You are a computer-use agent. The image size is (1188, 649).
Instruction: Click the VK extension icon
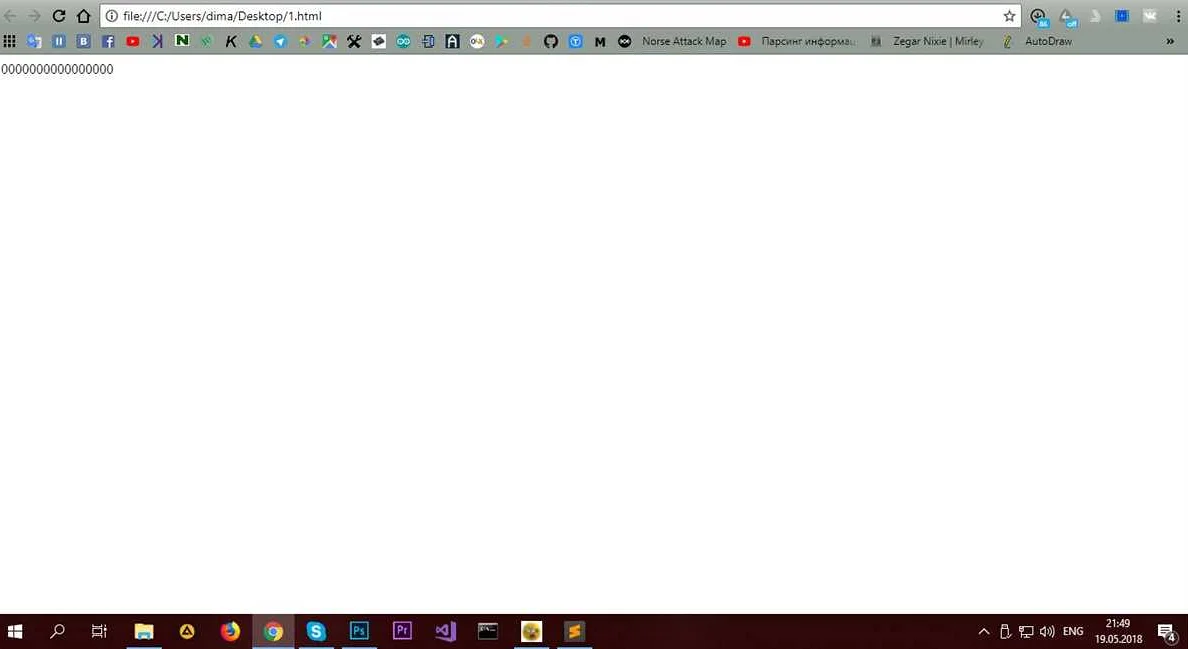click(1149, 16)
